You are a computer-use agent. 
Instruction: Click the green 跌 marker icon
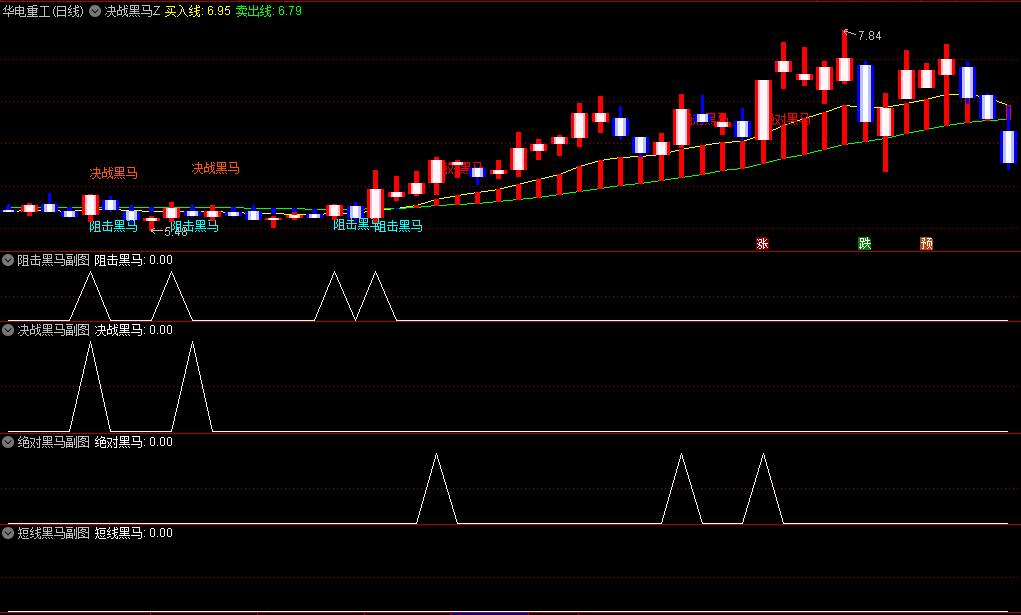click(865, 244)
